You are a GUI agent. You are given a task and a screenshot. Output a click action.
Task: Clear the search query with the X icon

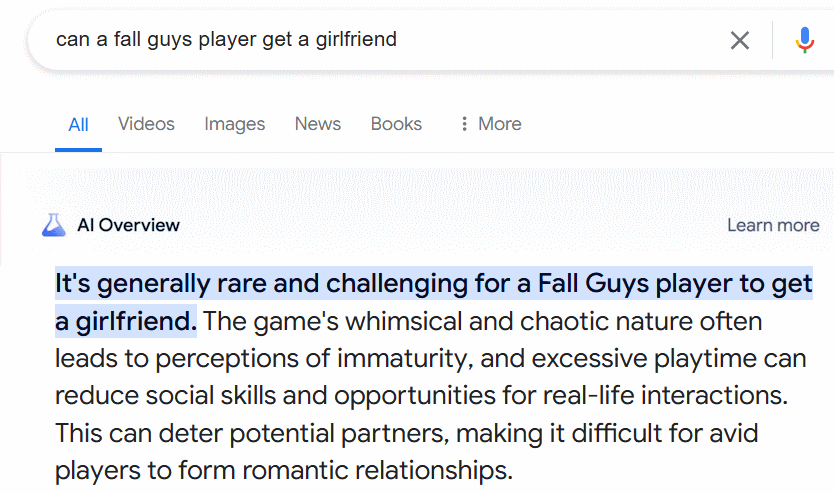pos(739,40)
